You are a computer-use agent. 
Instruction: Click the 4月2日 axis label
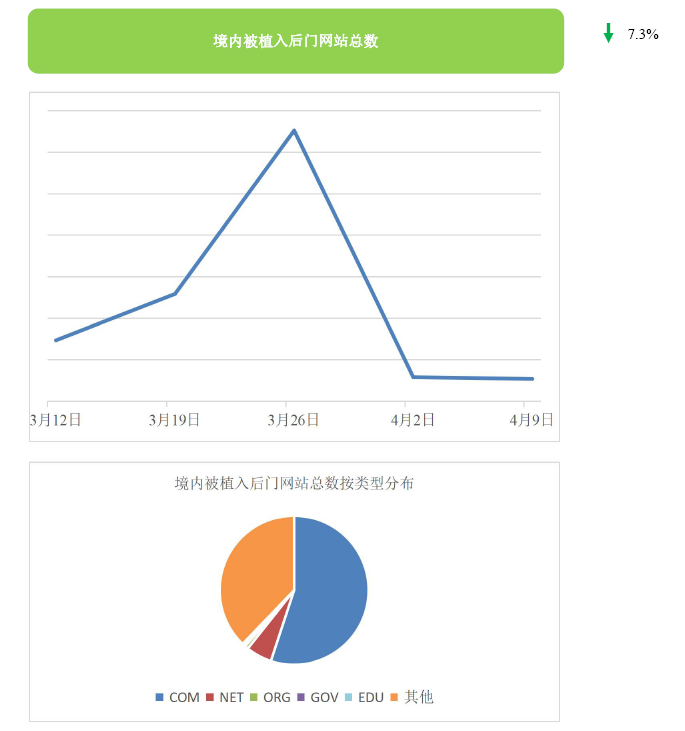[413, 420]
